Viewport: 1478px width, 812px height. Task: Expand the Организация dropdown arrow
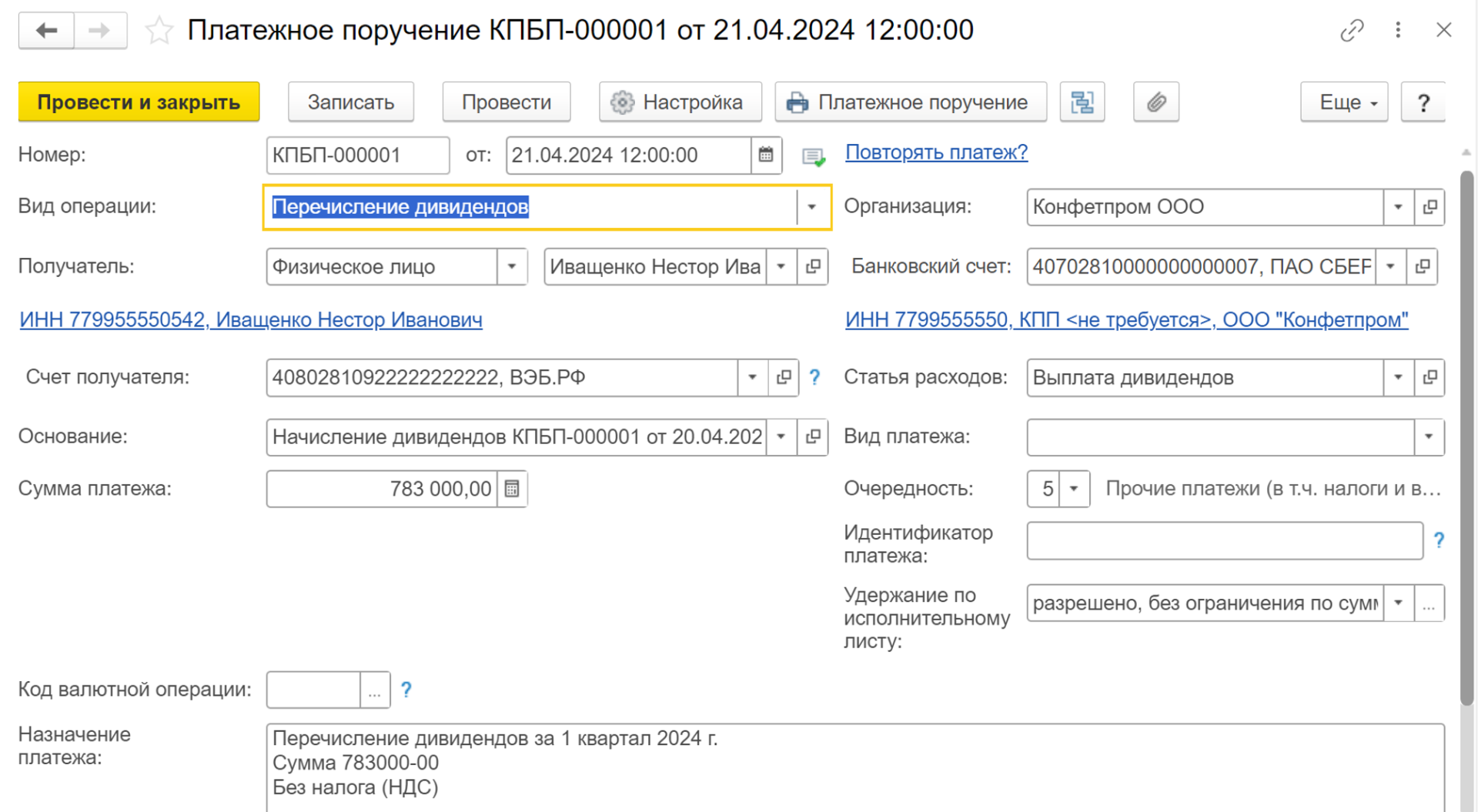(x=1398, y=207)
